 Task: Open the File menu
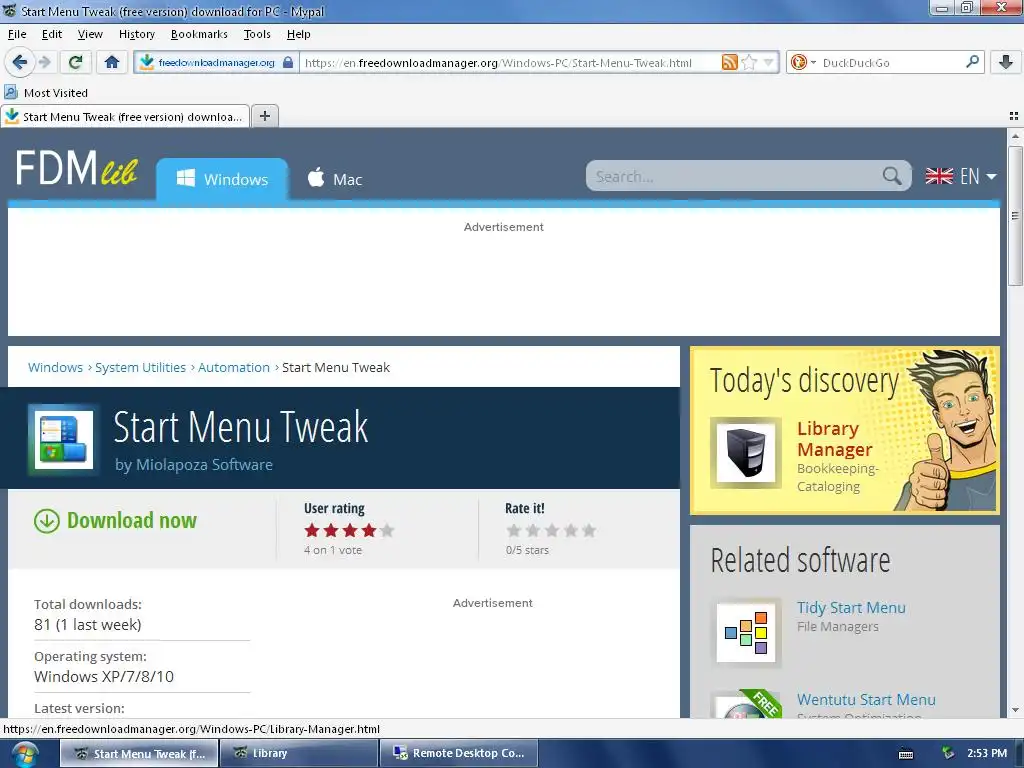pos(17,34)
